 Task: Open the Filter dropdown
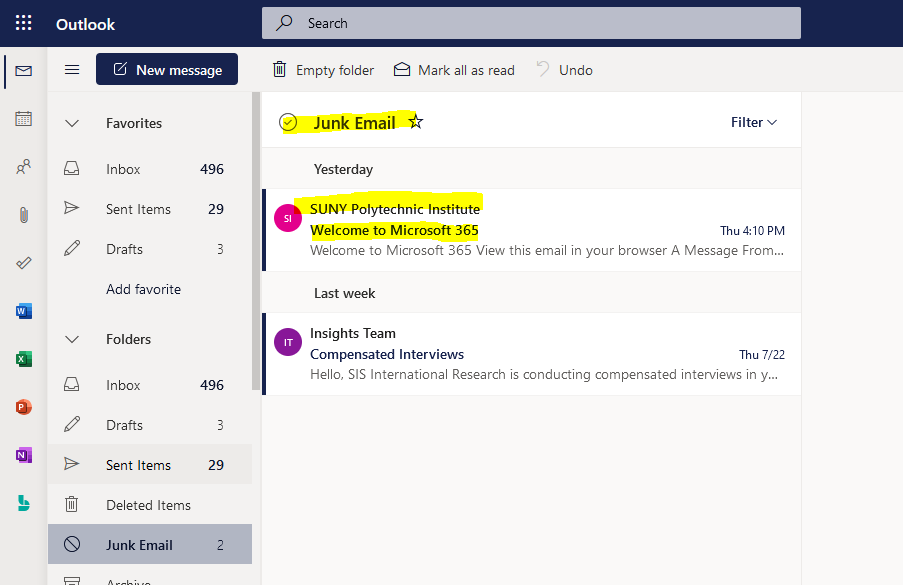[754, 122]
